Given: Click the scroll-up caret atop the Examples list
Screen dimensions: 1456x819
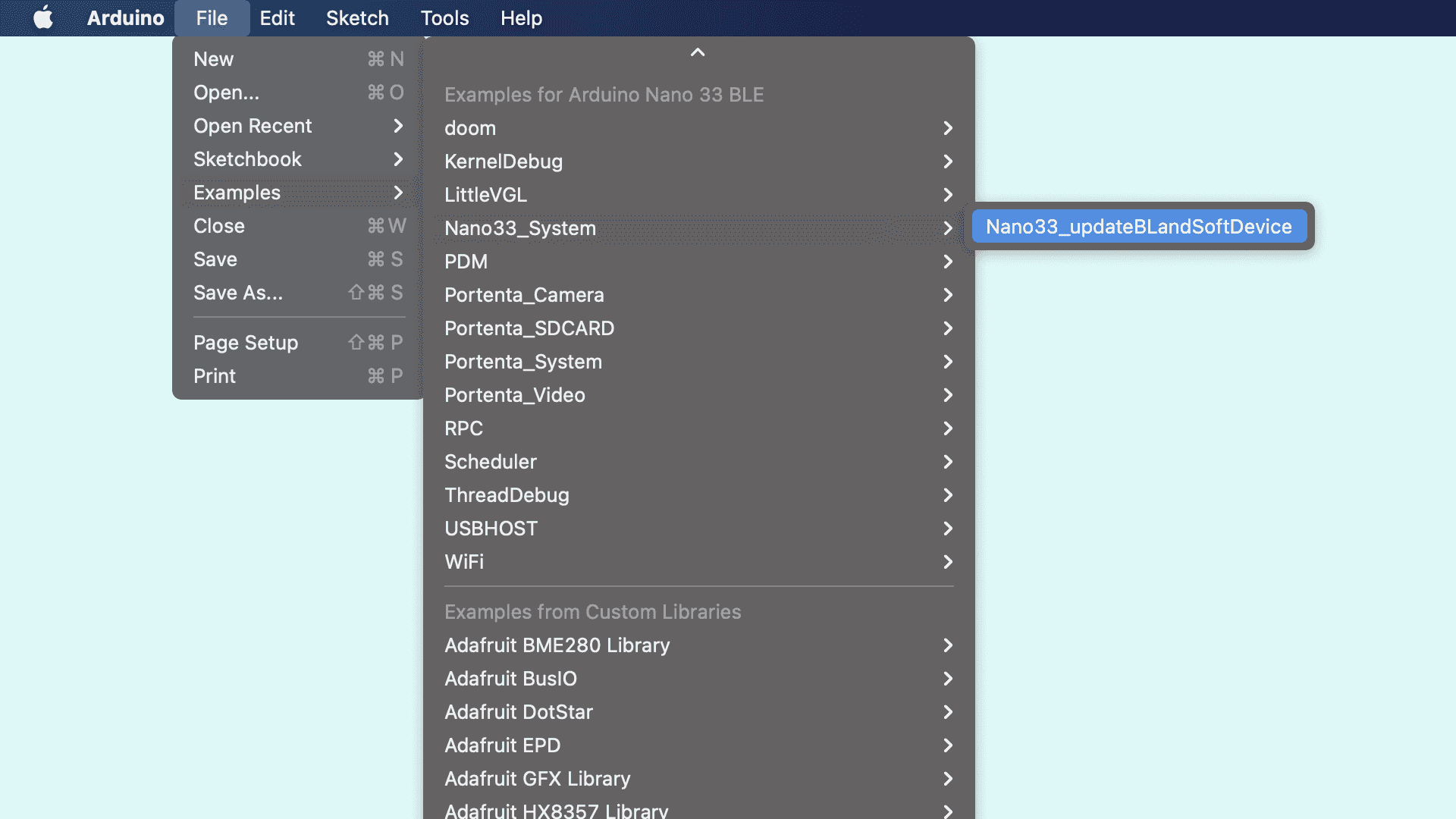Looking at the screenshot, I should pyautogui.click(x=698, y=52).
